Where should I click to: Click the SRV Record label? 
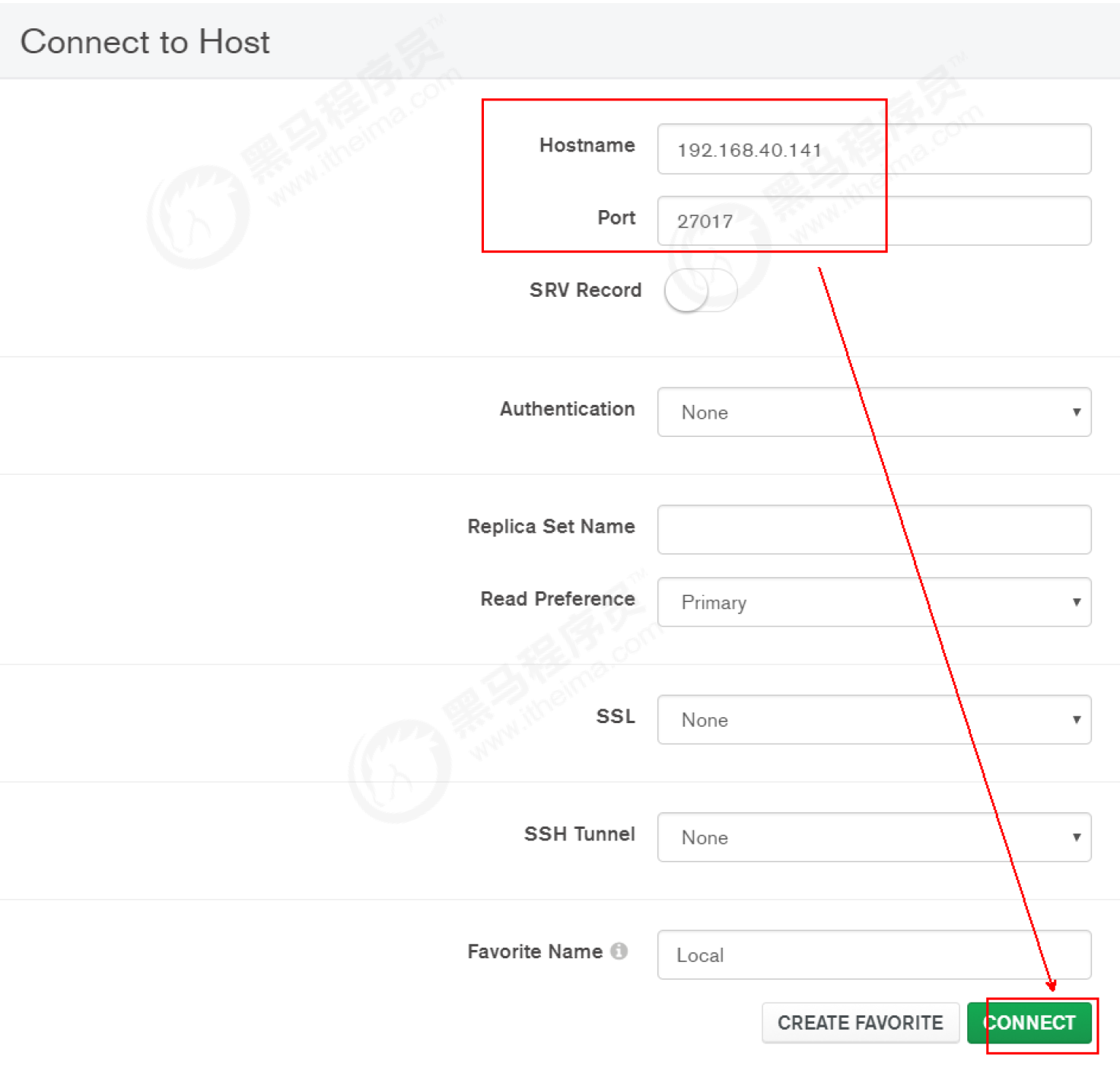click(x=585, y=290)
